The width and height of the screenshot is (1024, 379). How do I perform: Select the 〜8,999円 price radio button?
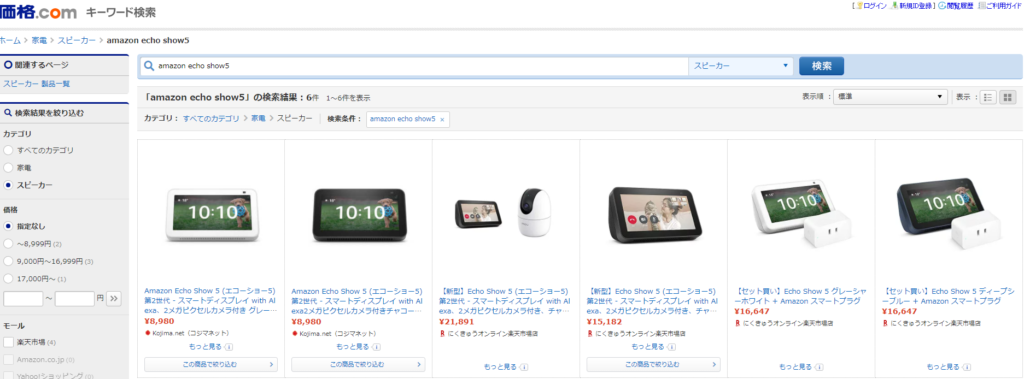tap(8, 244)
